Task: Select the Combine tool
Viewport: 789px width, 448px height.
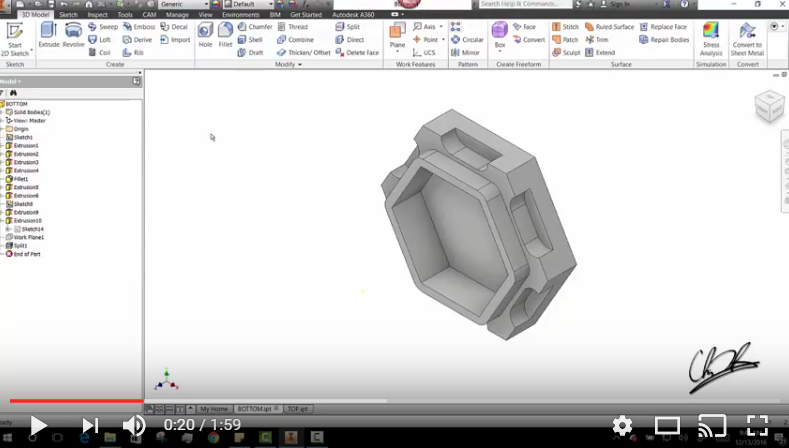Action: [295, 40]
